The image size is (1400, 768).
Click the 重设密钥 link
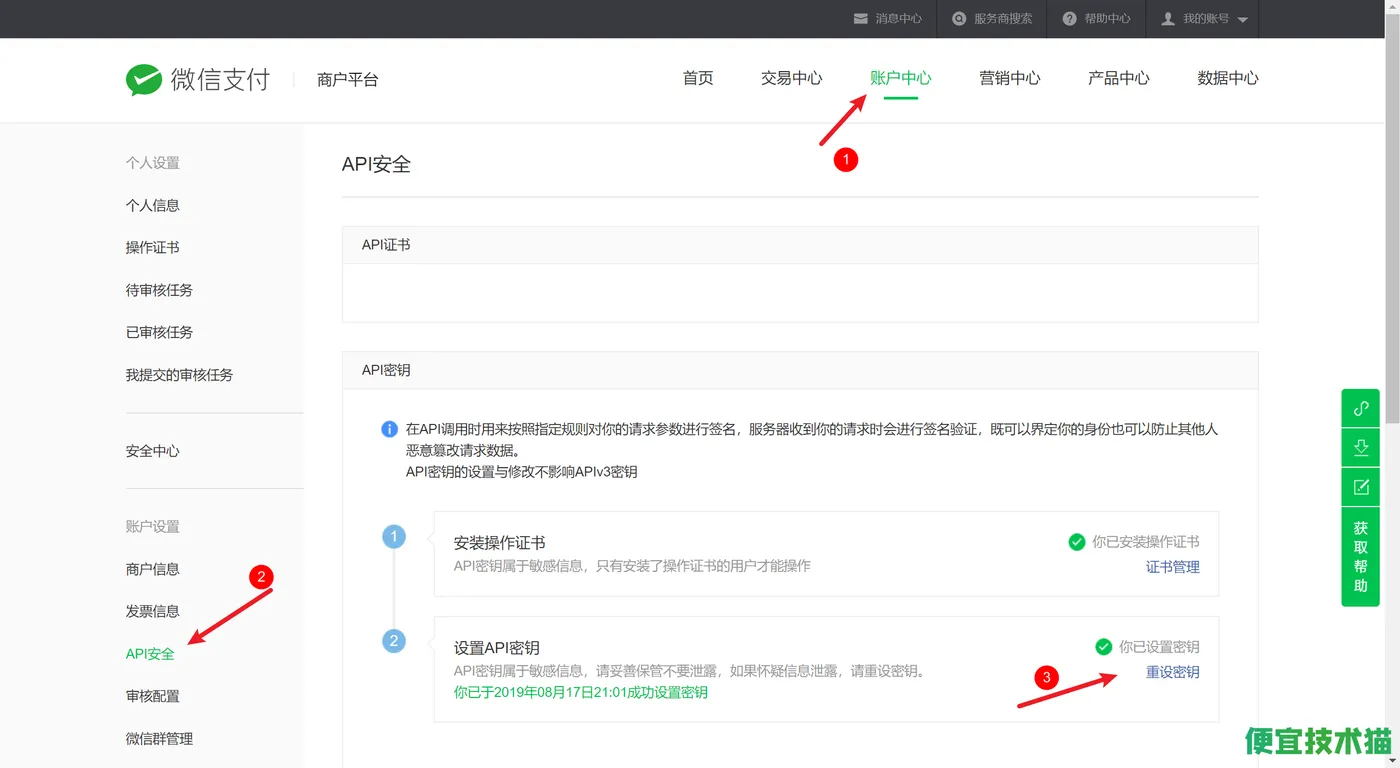(1173, 672)
